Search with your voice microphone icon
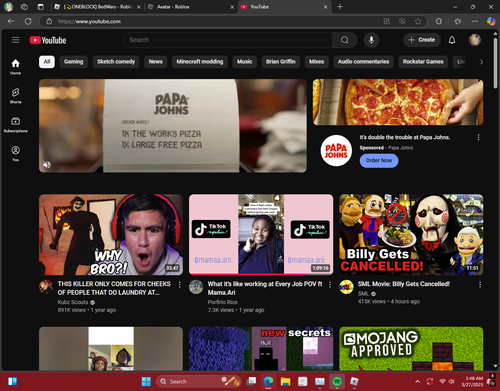The image size is (500, 391). [x=371, y=40]
